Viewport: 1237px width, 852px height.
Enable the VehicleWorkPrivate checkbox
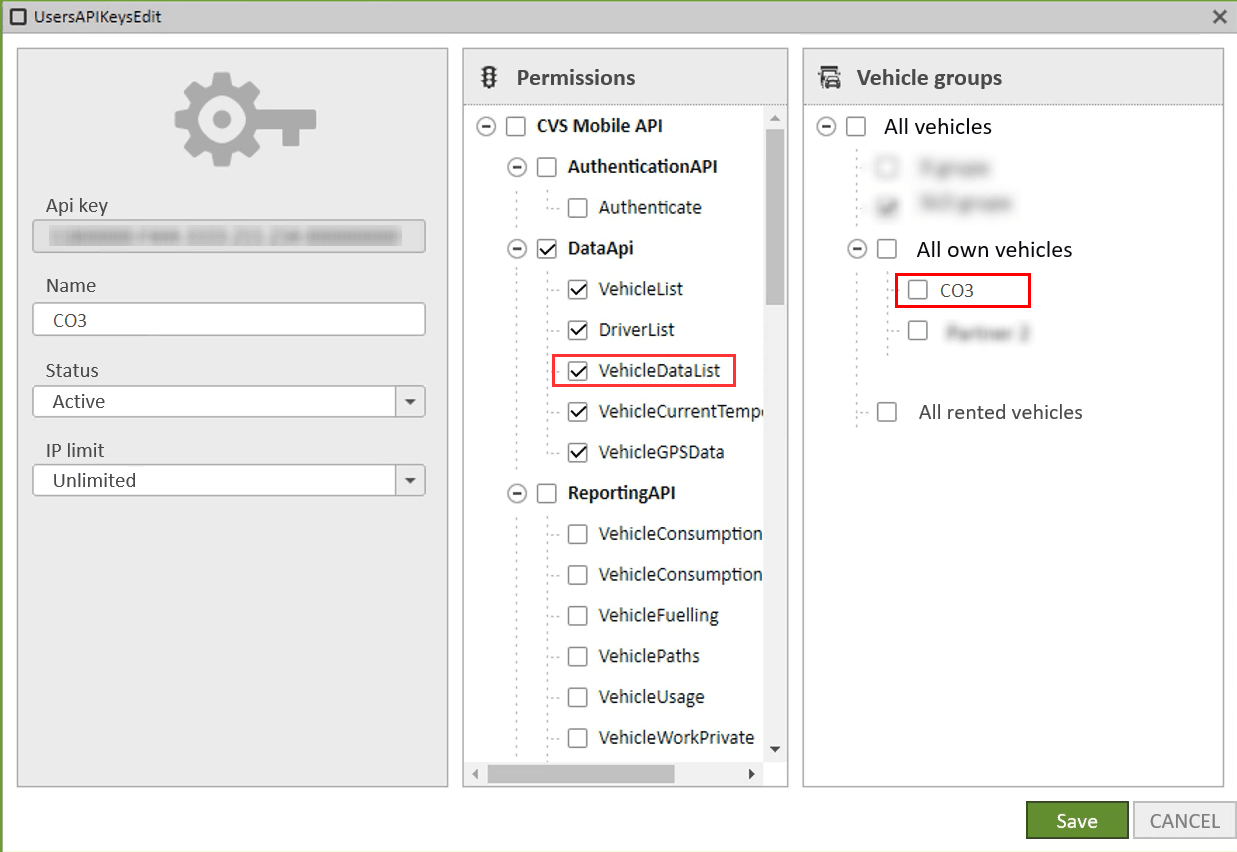[x=577, y=738]
